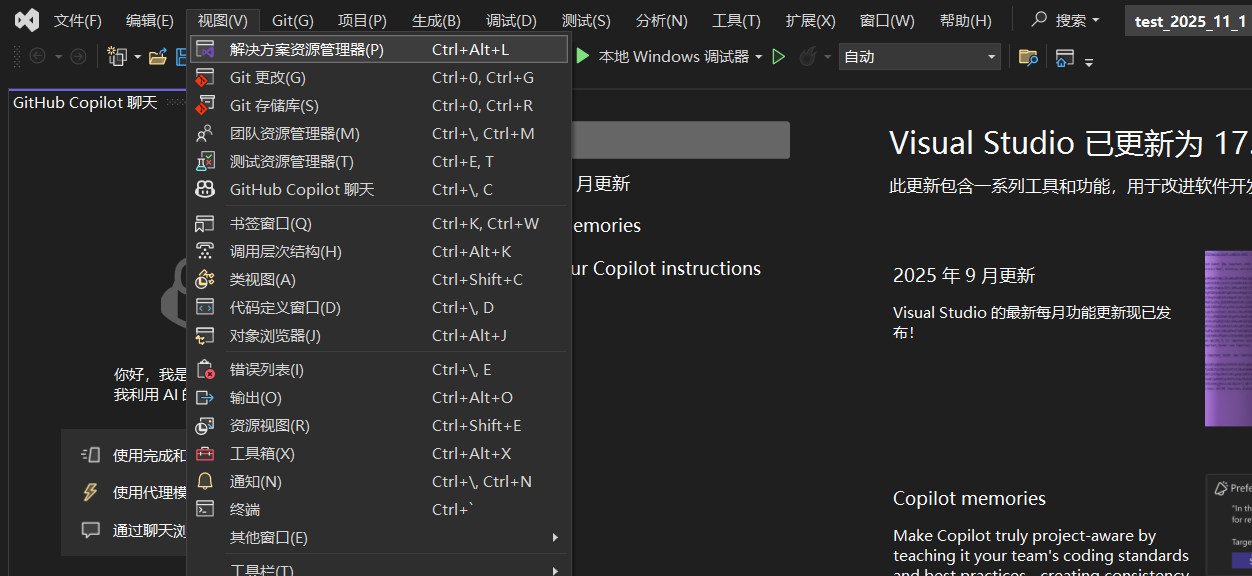Click the 输出 icon
Viewport: 1252px width, 576px height.
point(205,397)
